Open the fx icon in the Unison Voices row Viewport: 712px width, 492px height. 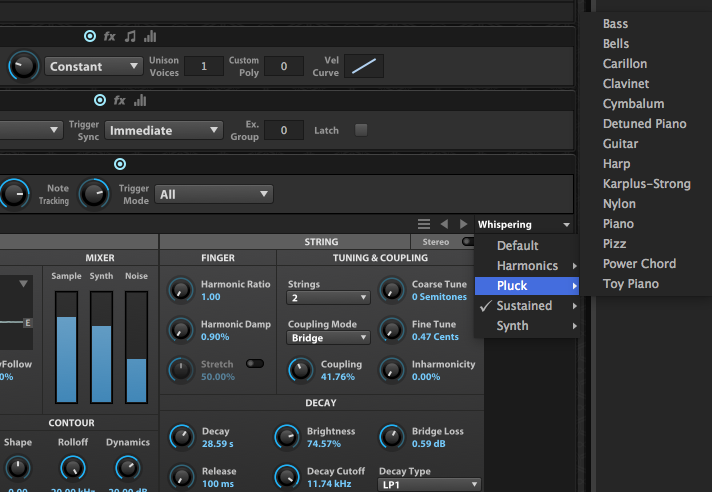point(109,36)
